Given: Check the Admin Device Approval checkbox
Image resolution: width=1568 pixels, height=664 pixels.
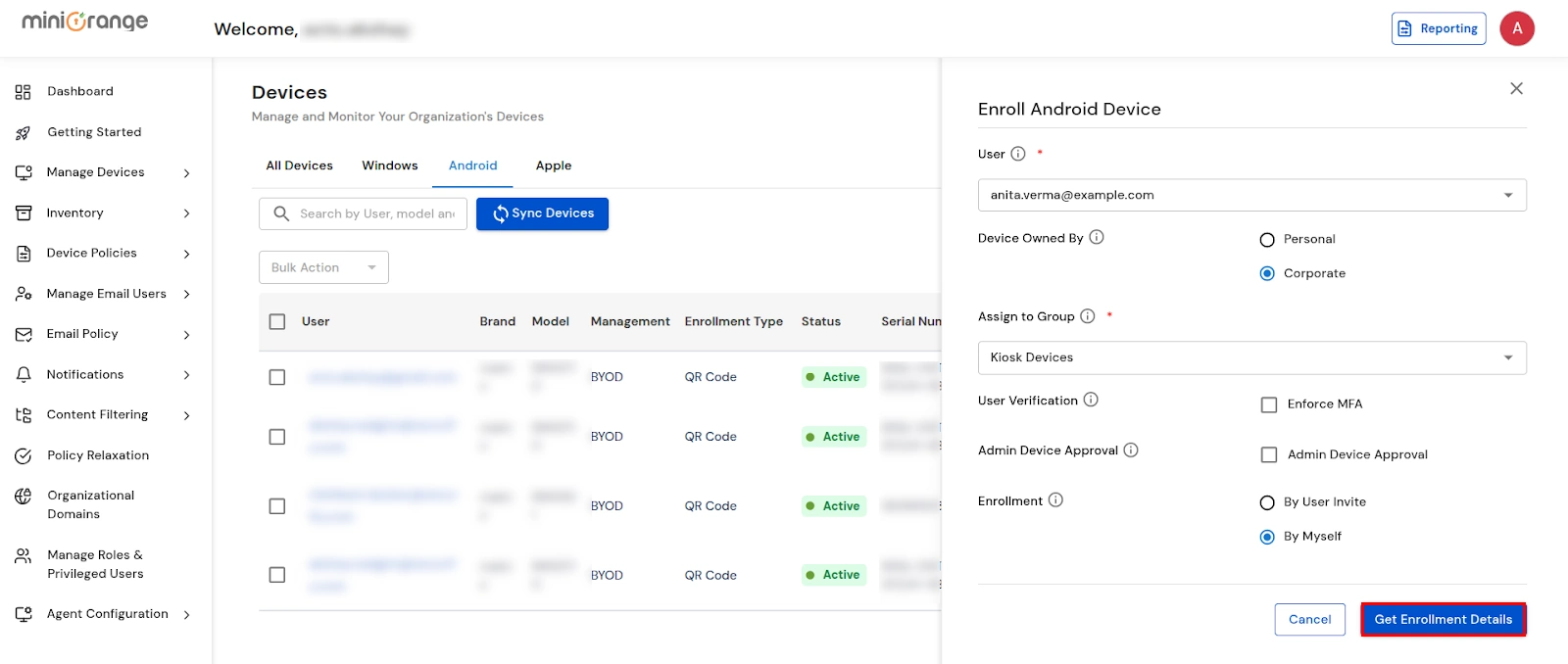Looking at the screenshot, I should 1269,454.
